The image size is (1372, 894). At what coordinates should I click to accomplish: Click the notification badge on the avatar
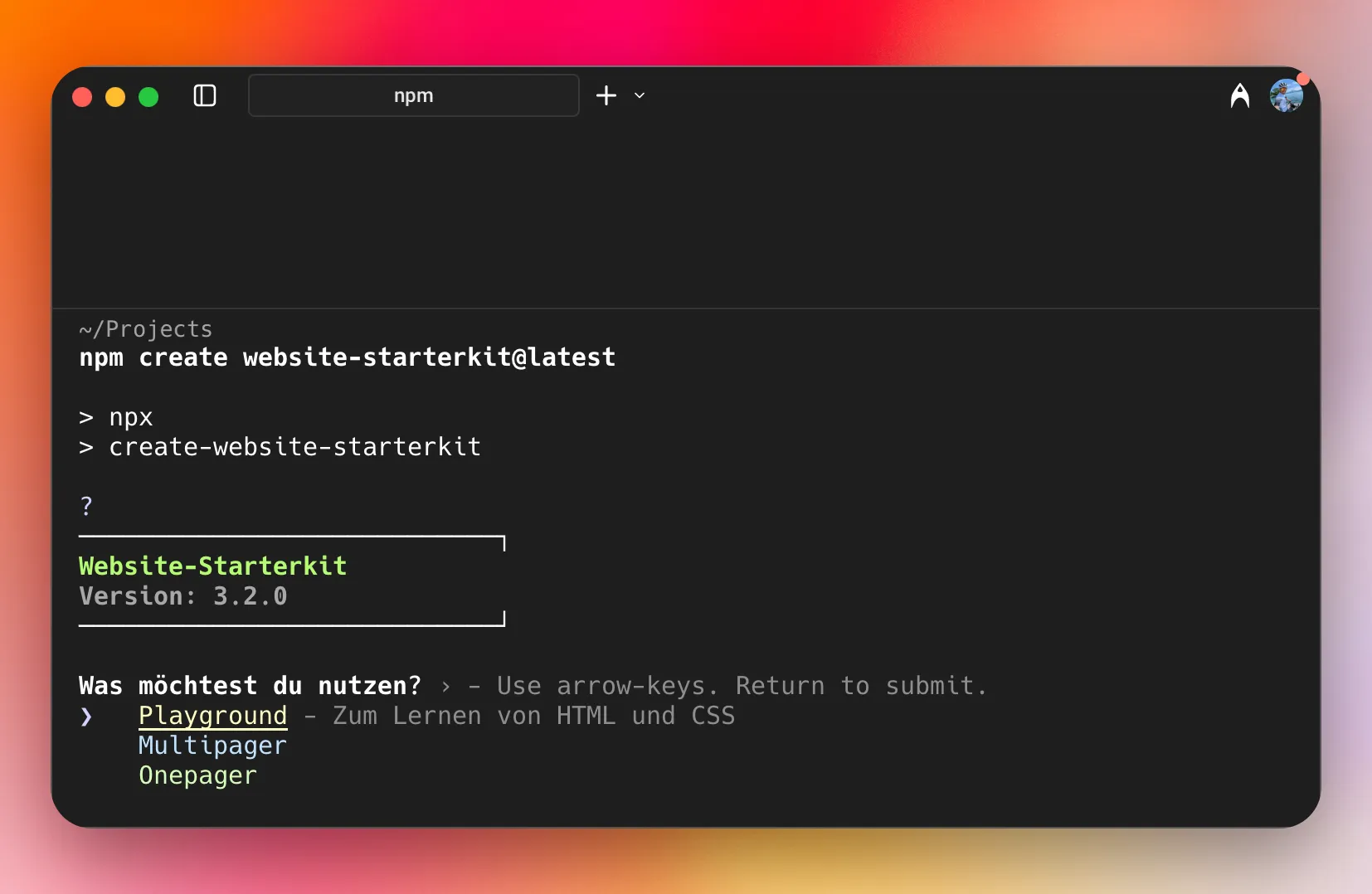[x=1302, y=79]
